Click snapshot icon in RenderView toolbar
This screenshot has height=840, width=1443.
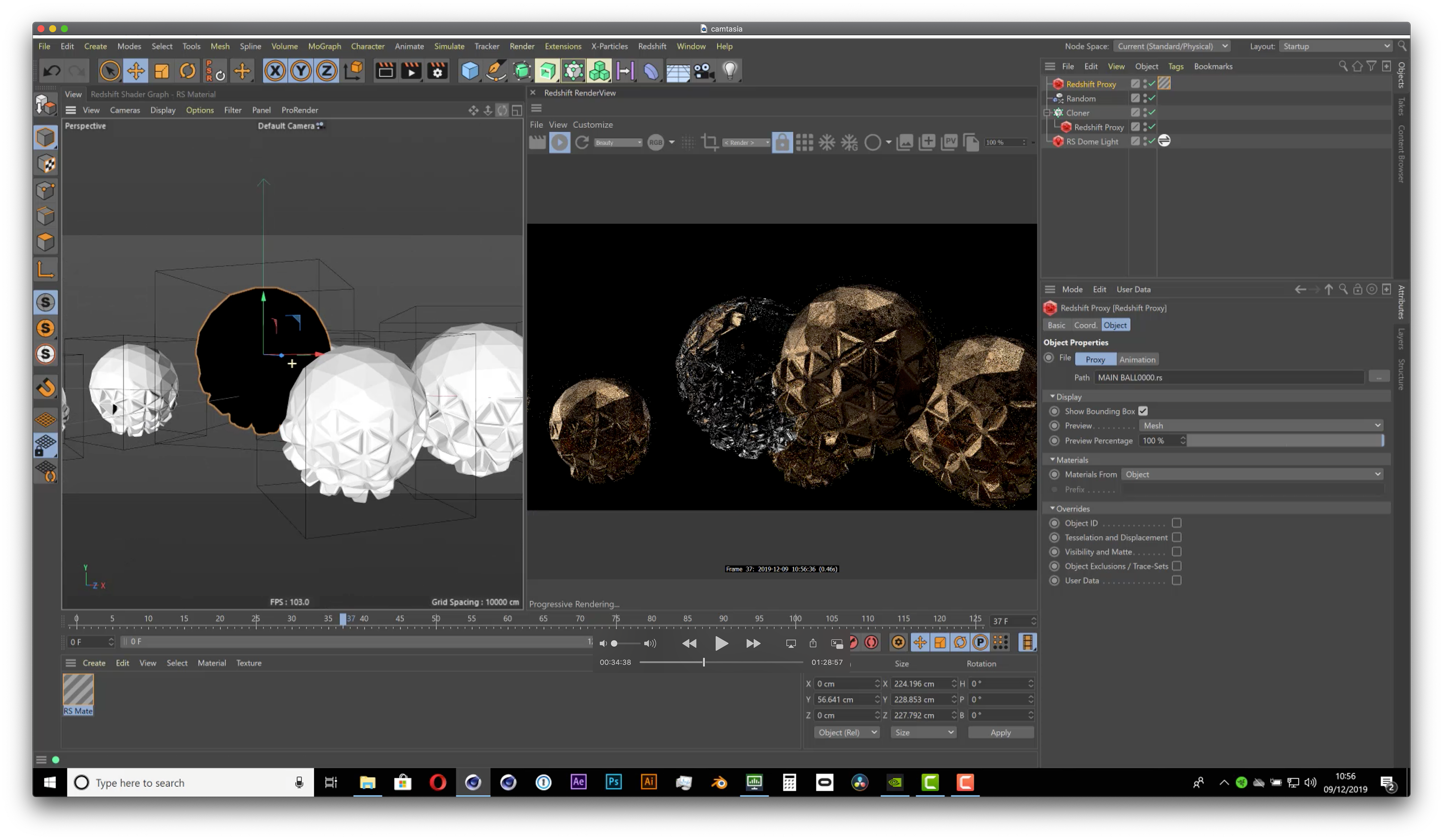[904, 143]
